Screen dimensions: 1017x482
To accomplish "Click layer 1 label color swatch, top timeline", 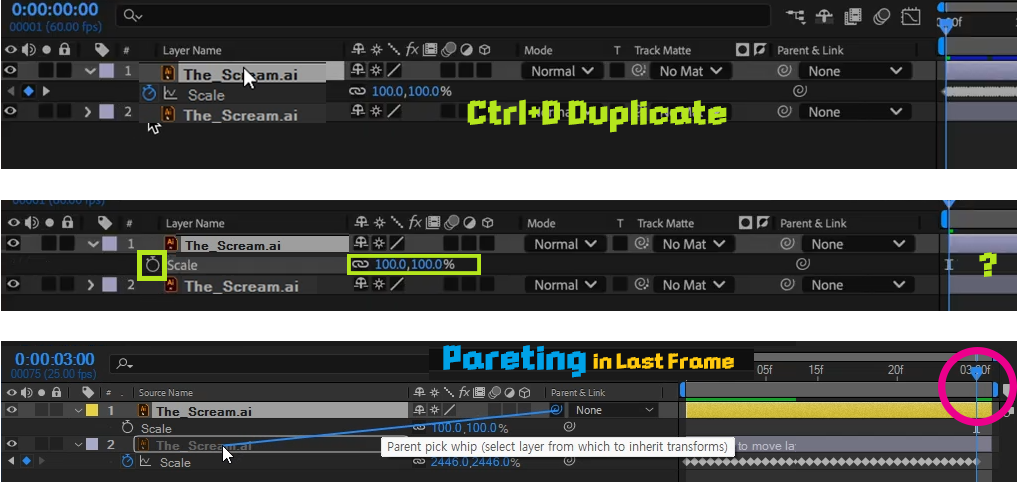I will [x=107, y=71].
